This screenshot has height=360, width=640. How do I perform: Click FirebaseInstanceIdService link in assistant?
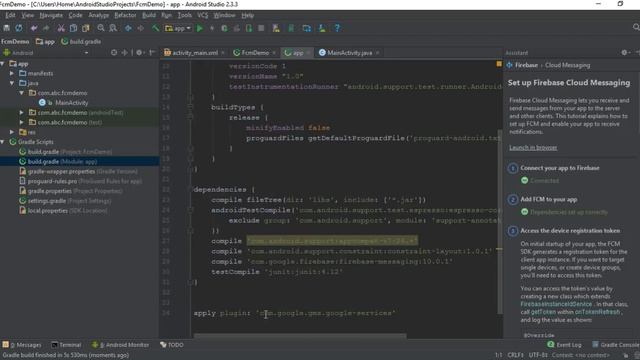[556, 304]
